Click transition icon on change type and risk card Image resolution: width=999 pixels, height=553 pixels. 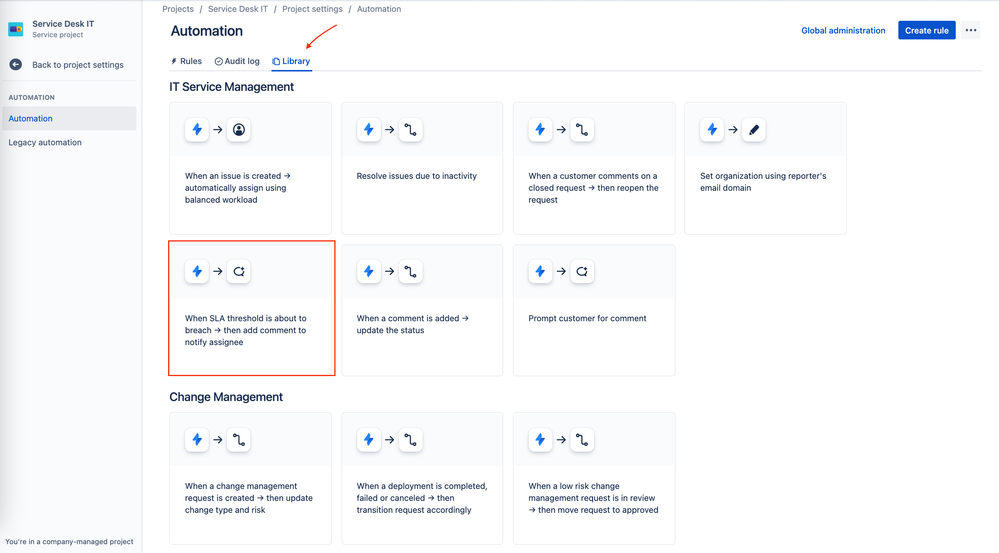click(x=238, y=440)
